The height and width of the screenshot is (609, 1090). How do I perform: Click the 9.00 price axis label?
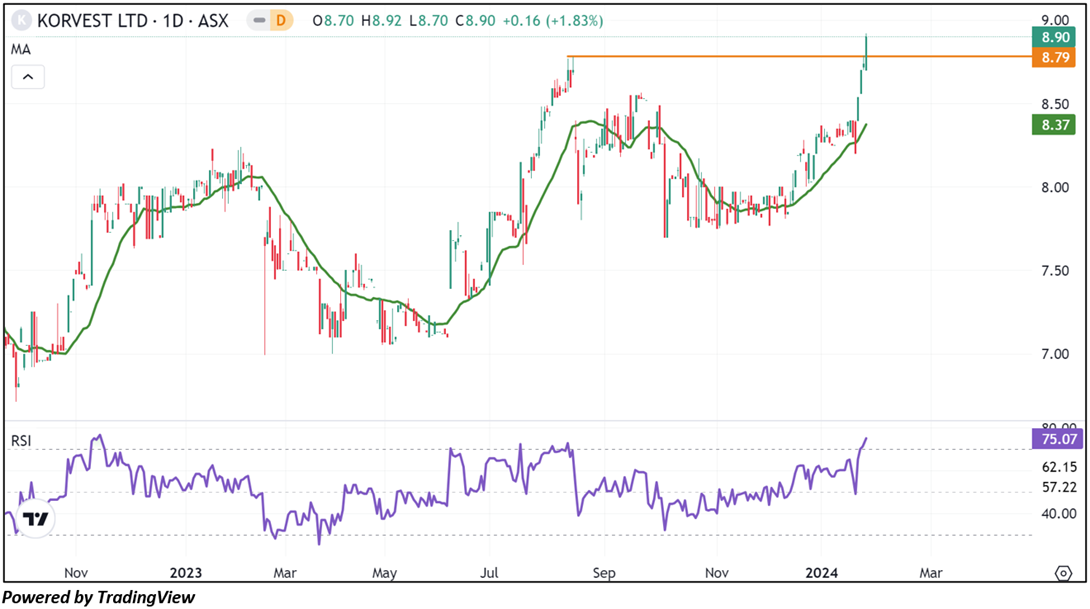click(1055, 21)
